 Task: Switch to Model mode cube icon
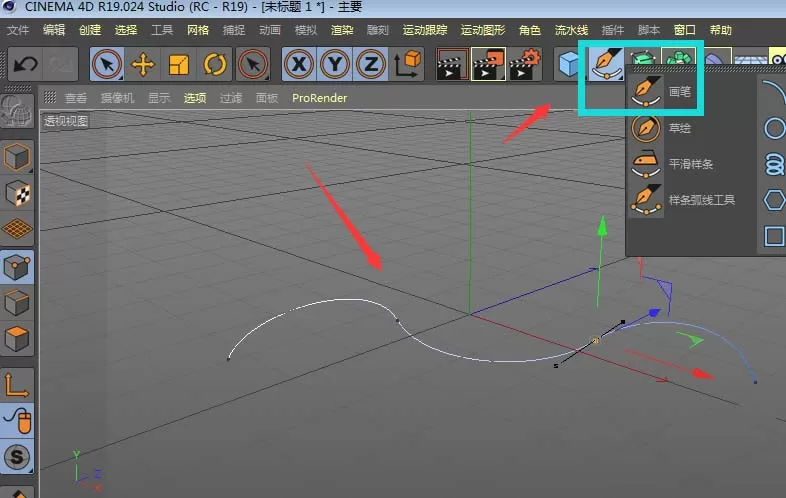[x=17, y=157]
